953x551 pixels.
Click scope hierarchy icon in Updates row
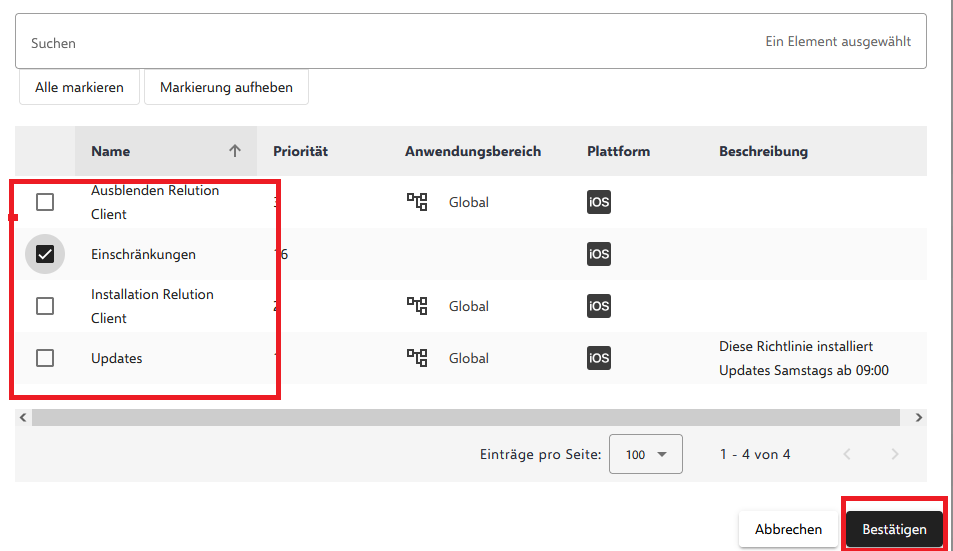coord(417,358)
